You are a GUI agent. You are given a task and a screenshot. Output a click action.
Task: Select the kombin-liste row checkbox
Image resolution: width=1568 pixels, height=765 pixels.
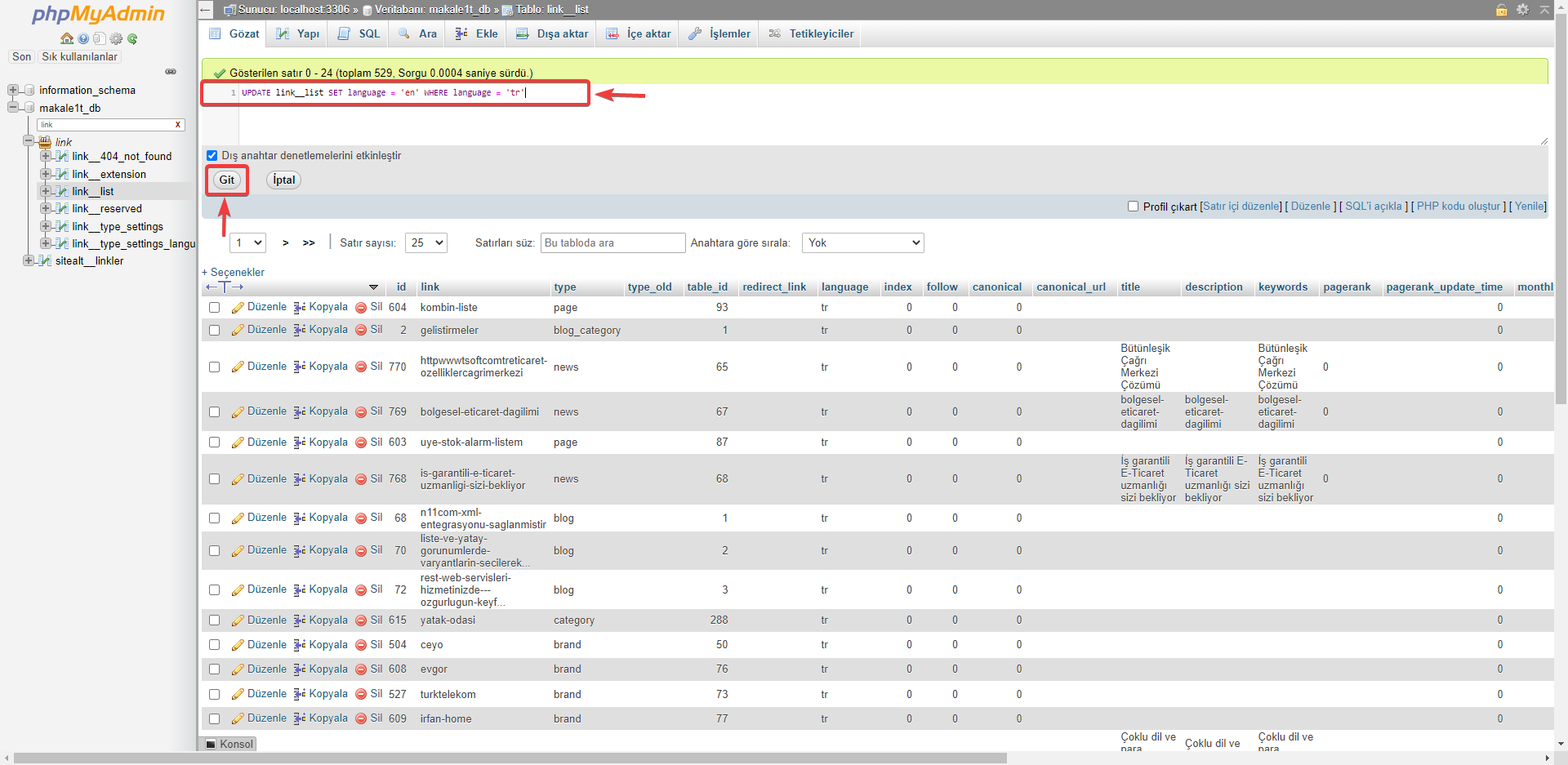[214, 308]
